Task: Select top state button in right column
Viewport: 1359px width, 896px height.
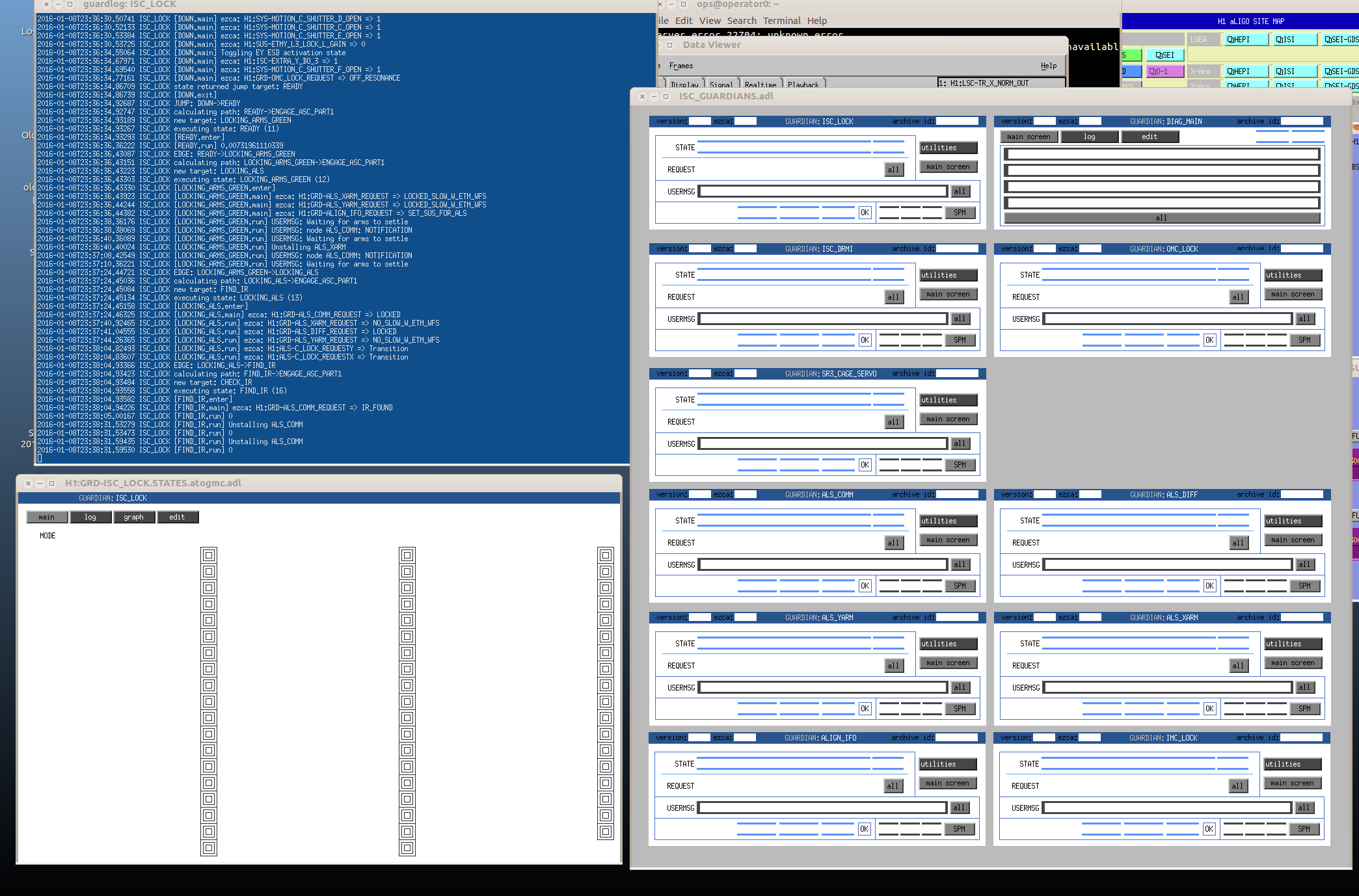Action: pyautogui.click(x=606, y=555)
